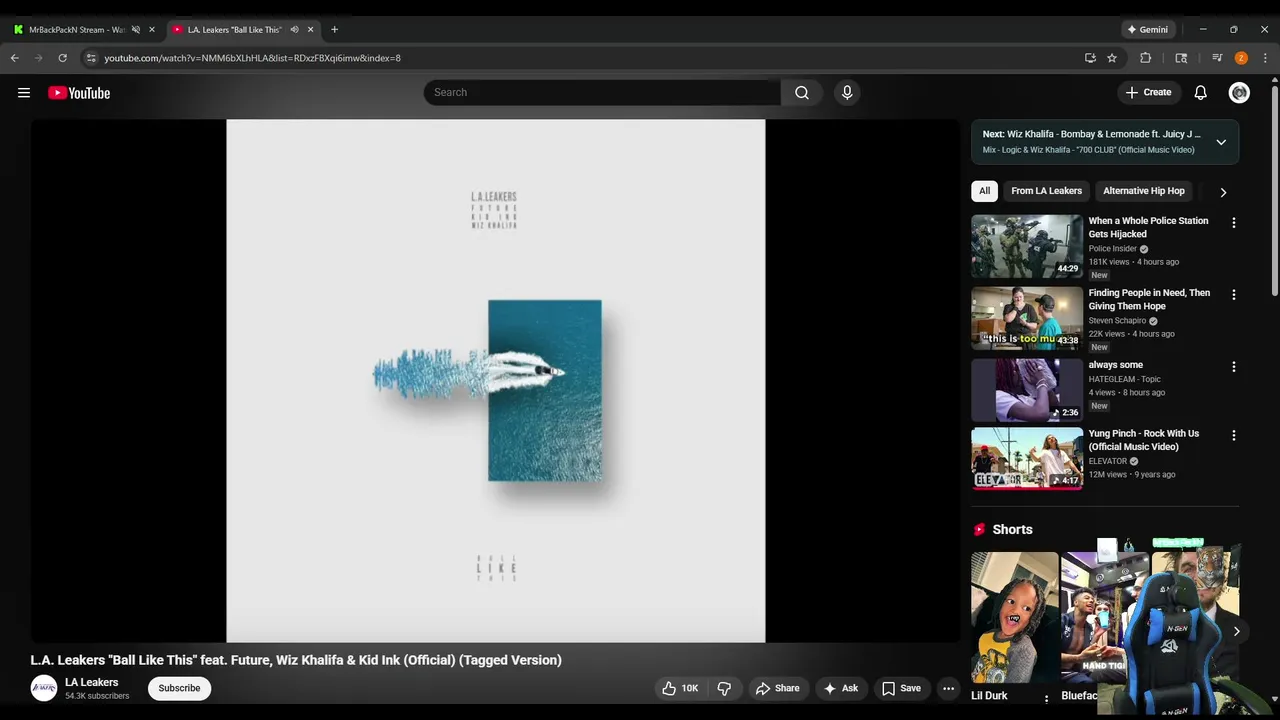Click the Ask button
Image resolution: width=1280 pixels, height=720 pixels.
pyautogui.click(x=840, y=688)
